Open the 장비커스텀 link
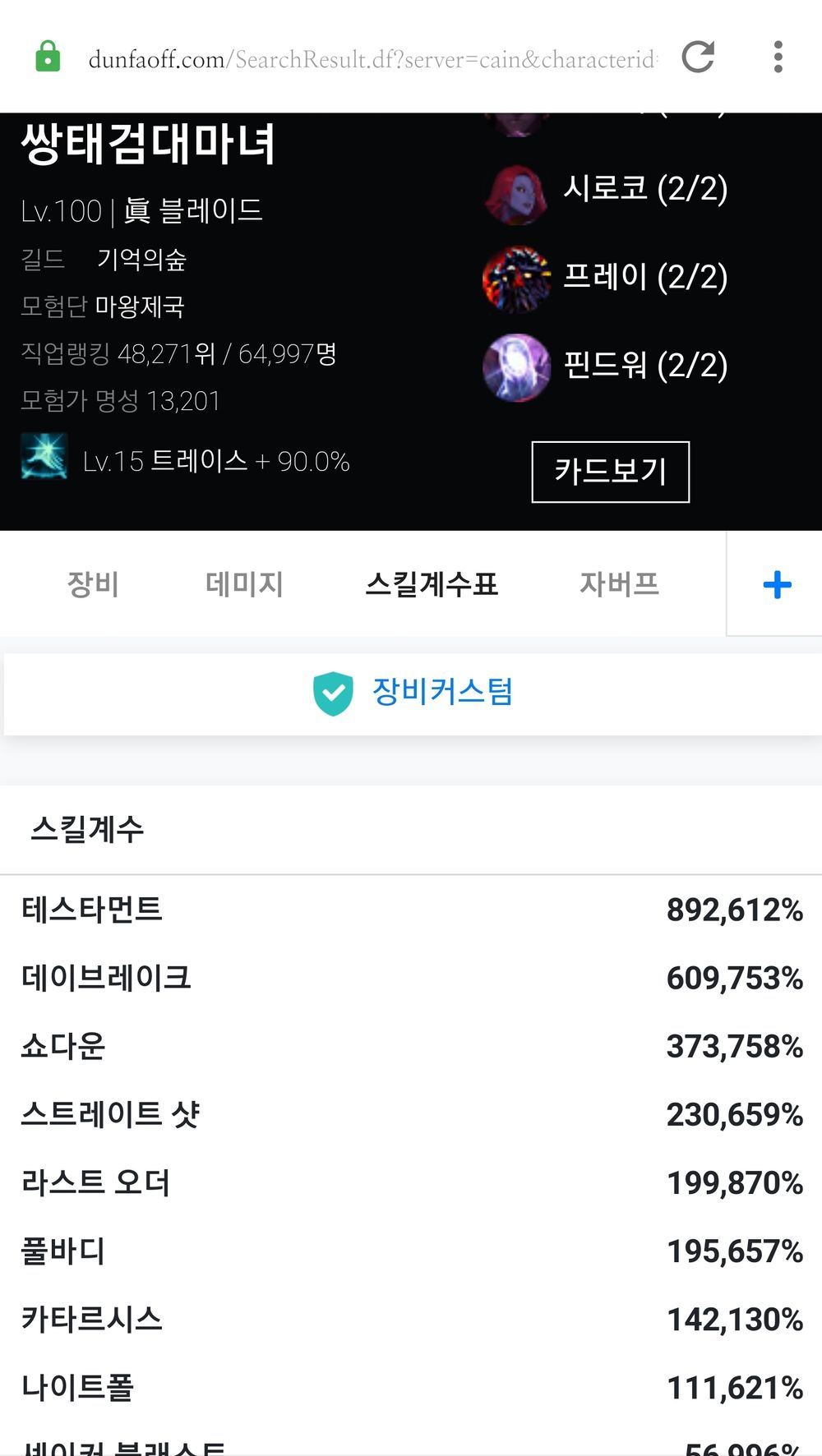Image resolution: width=822 pixels, height=1456 pixels. (x=442, y=692)
